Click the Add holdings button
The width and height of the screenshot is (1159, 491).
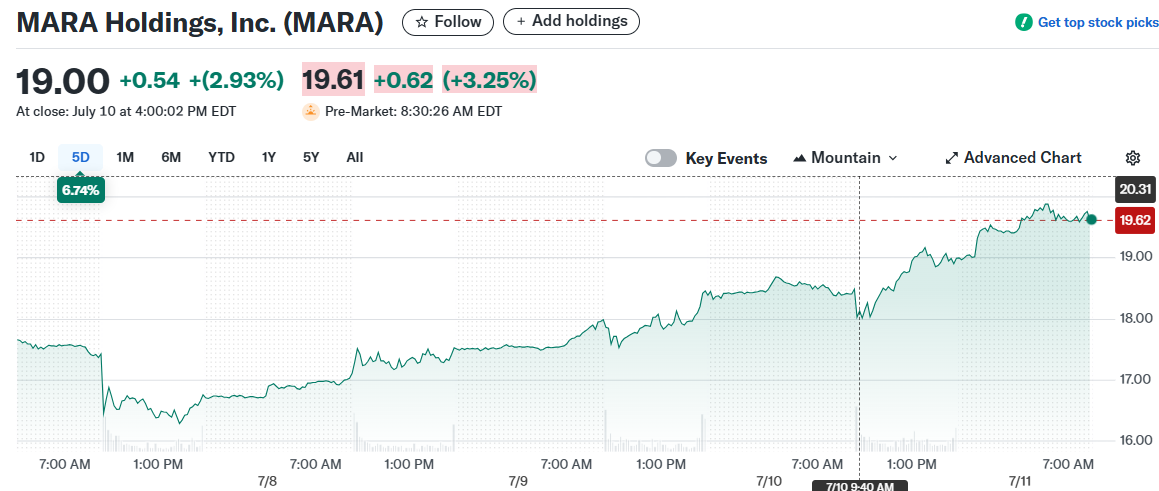tap(571, 21)
